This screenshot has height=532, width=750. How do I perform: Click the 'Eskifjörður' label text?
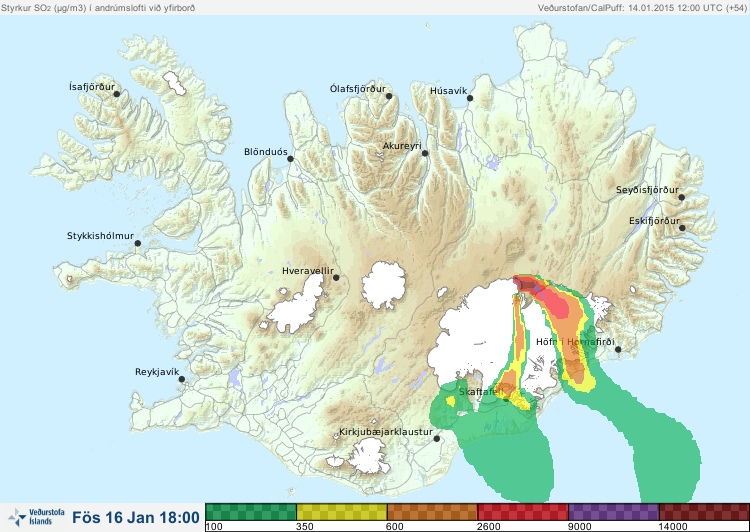654,221
